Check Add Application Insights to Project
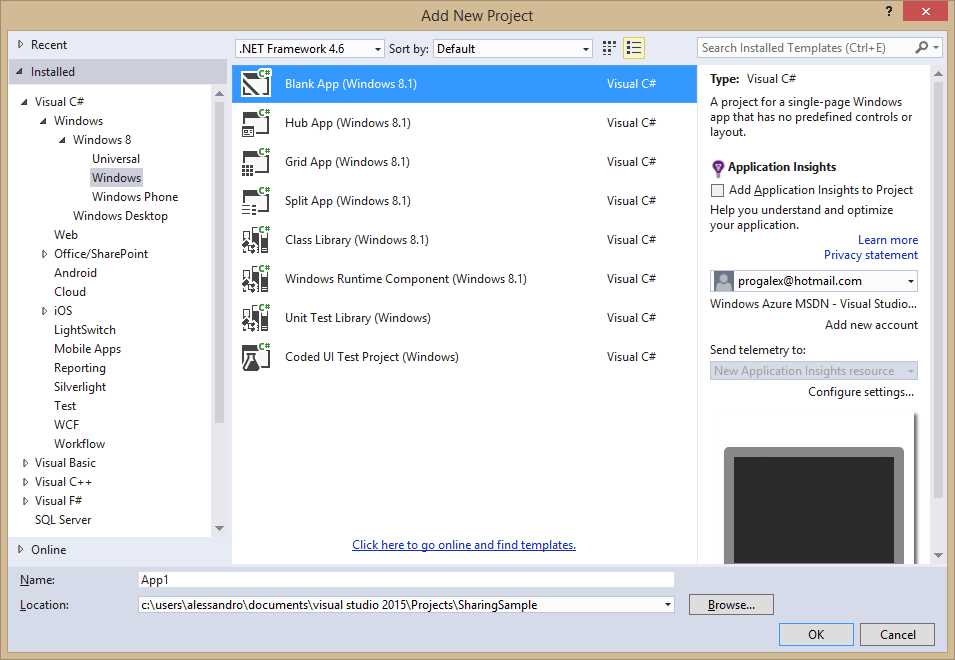Viewport: 955px width, 660px height. (717, 189)
